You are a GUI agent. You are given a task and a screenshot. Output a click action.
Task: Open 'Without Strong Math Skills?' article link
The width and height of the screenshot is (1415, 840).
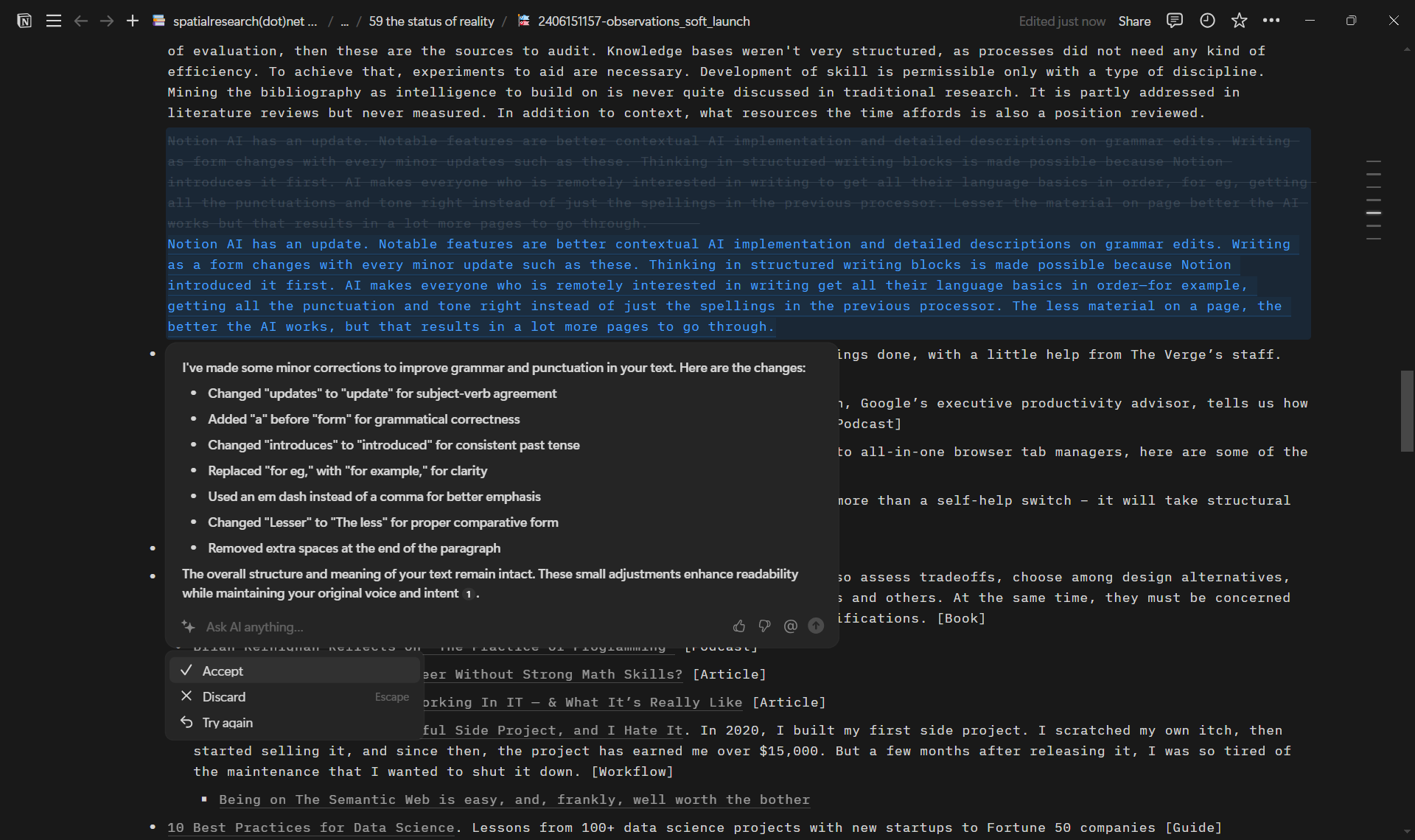tap(552, 674)
